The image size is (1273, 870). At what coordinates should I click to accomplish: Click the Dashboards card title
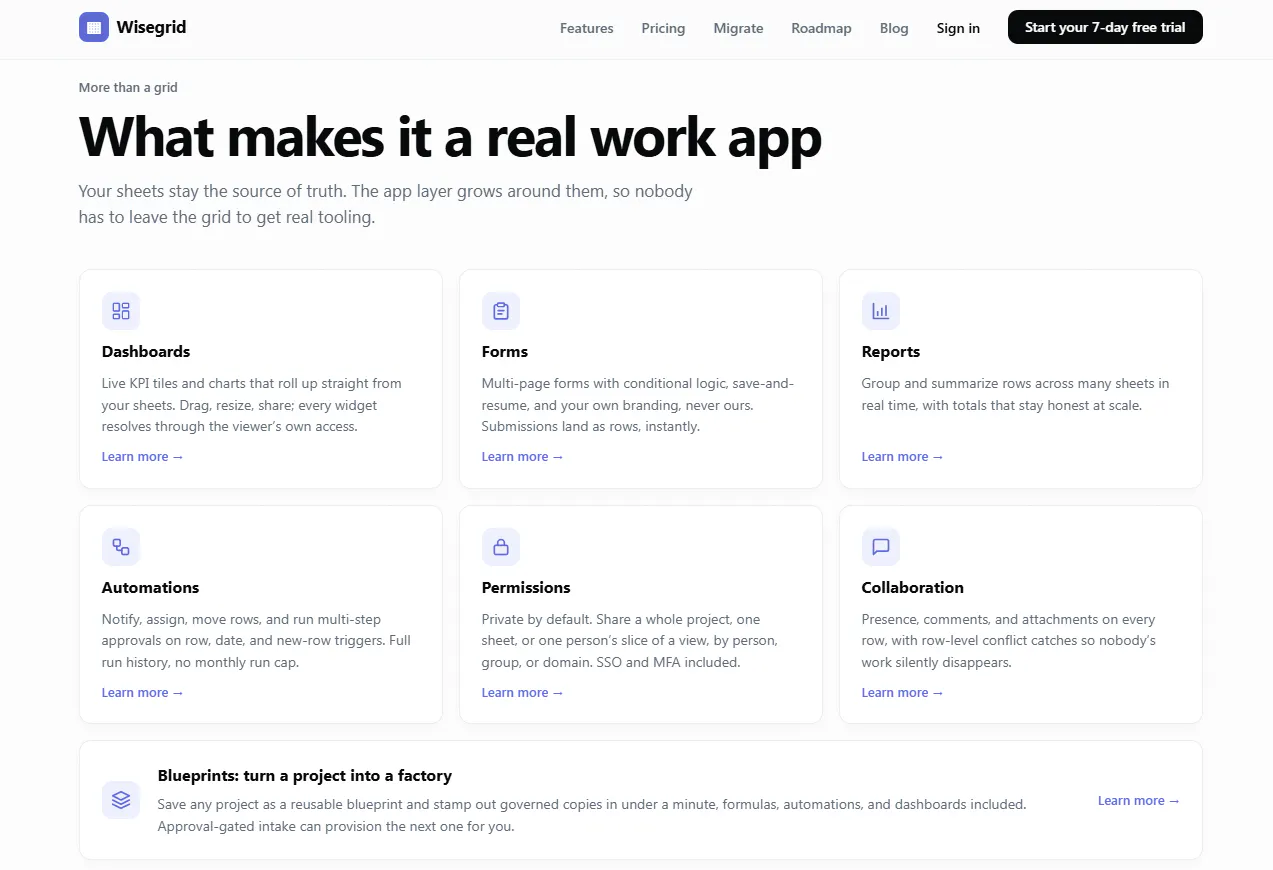coord(146,352)
